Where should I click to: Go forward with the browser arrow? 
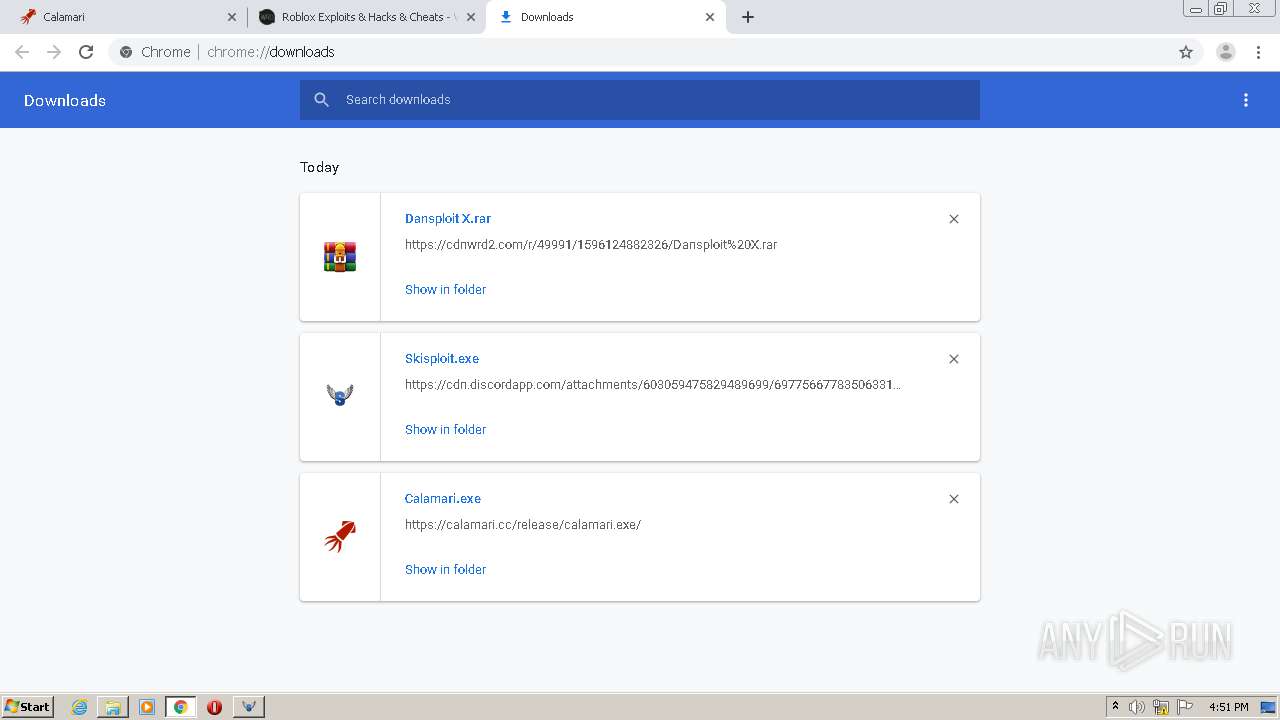coord(54,52)
